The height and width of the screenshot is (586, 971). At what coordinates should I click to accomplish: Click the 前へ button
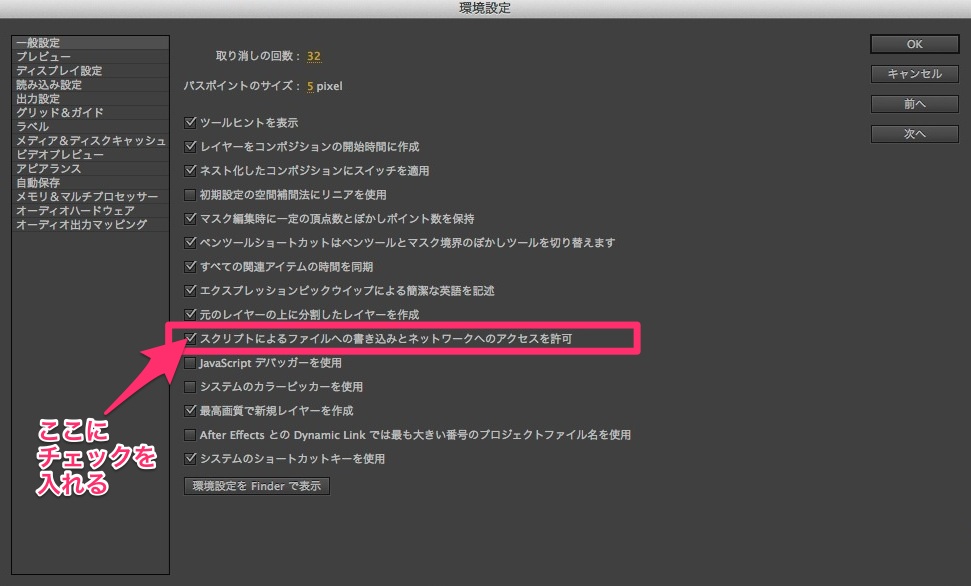(x=914, y=103)
